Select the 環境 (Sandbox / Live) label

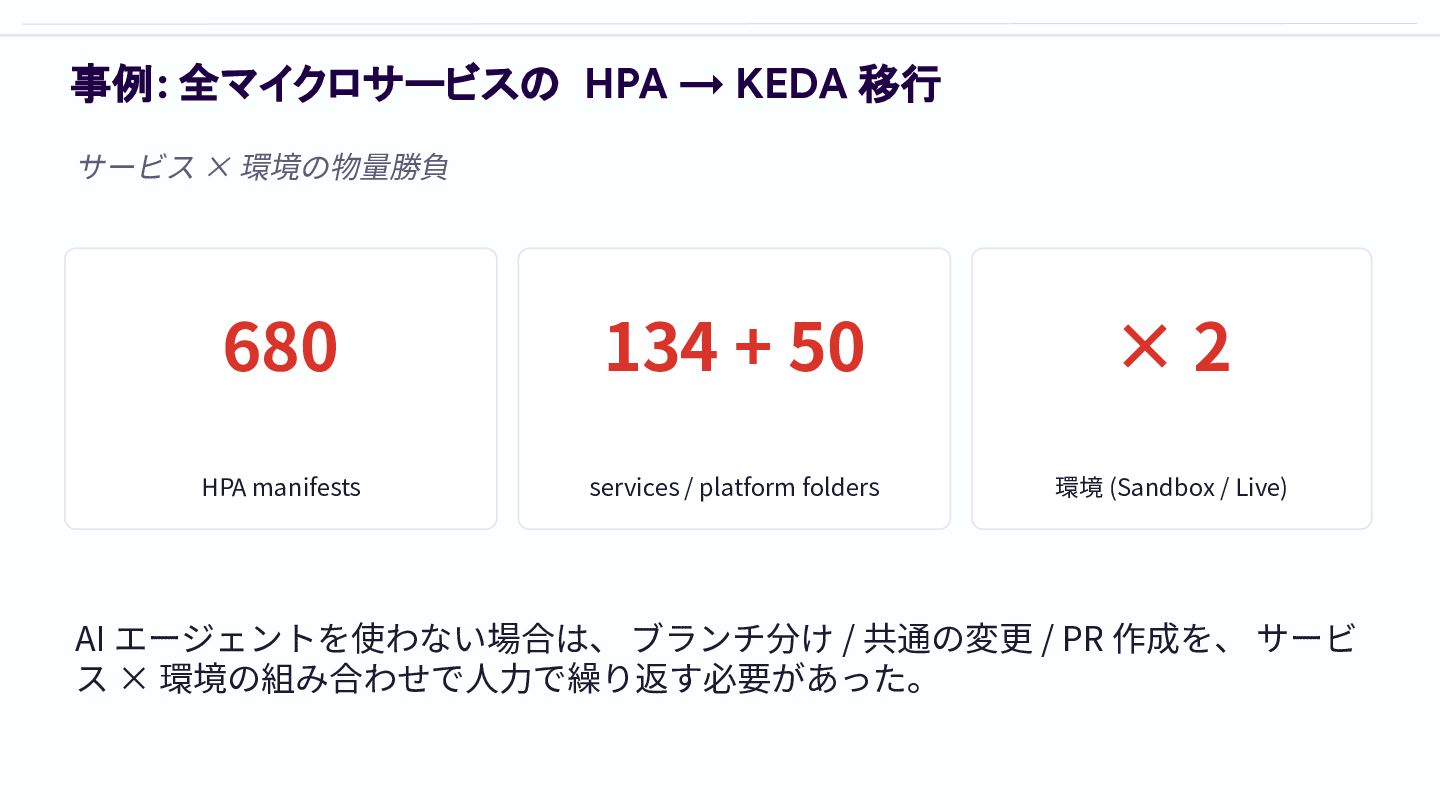pyautogui.click(x=1171, y=487)
